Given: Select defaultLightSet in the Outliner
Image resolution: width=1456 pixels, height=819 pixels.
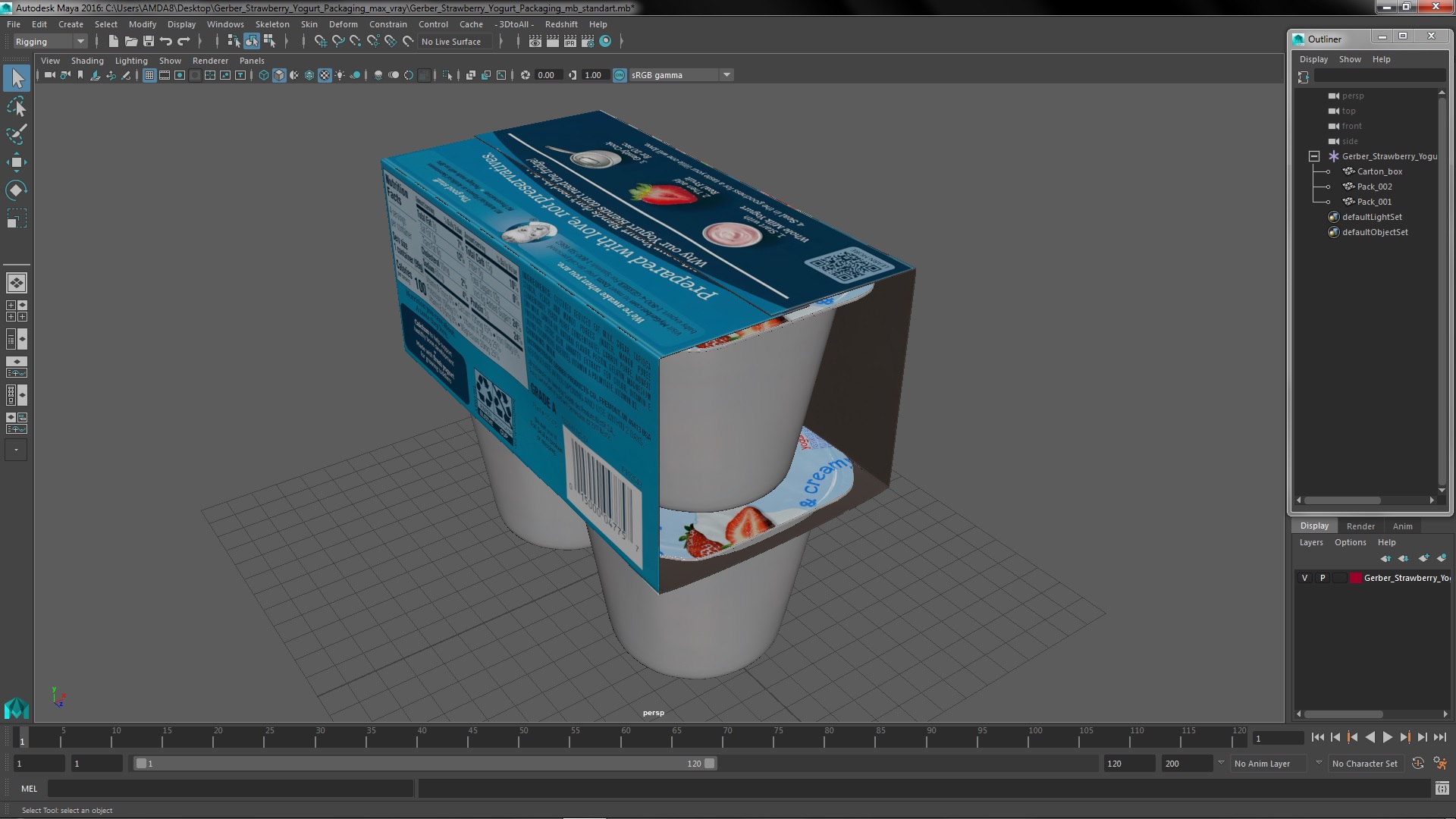Looking at the screenshot, I should pos(1371,217).
